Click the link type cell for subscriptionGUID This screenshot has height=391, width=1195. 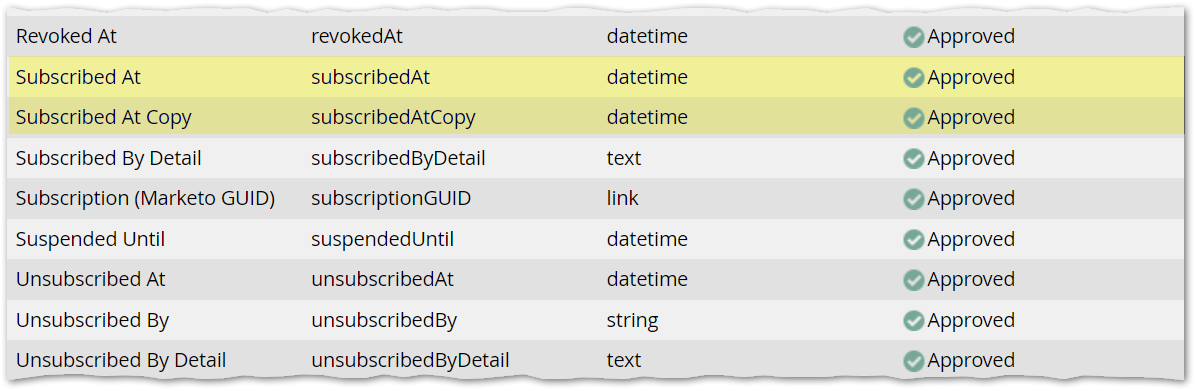pyautogui.click(x=623, y=199)
